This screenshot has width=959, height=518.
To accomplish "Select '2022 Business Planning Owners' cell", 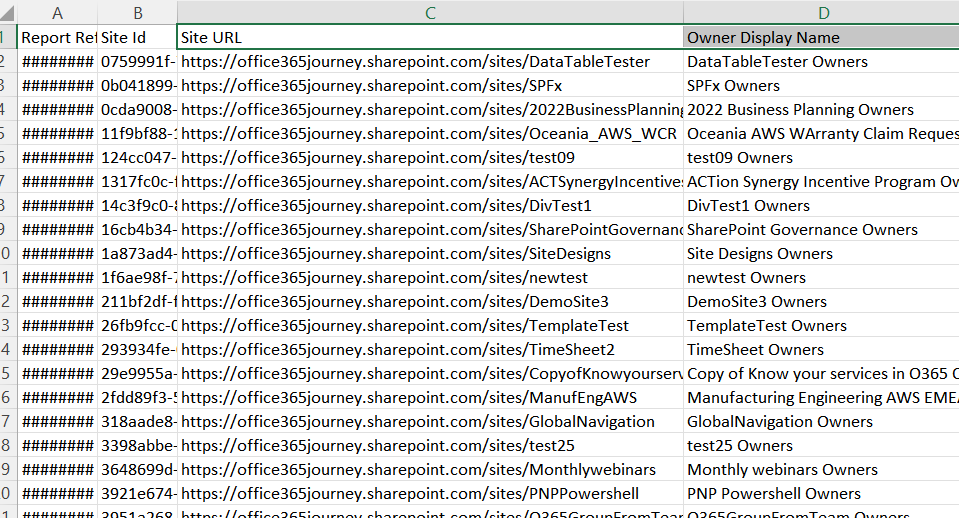I will [821, 109].
